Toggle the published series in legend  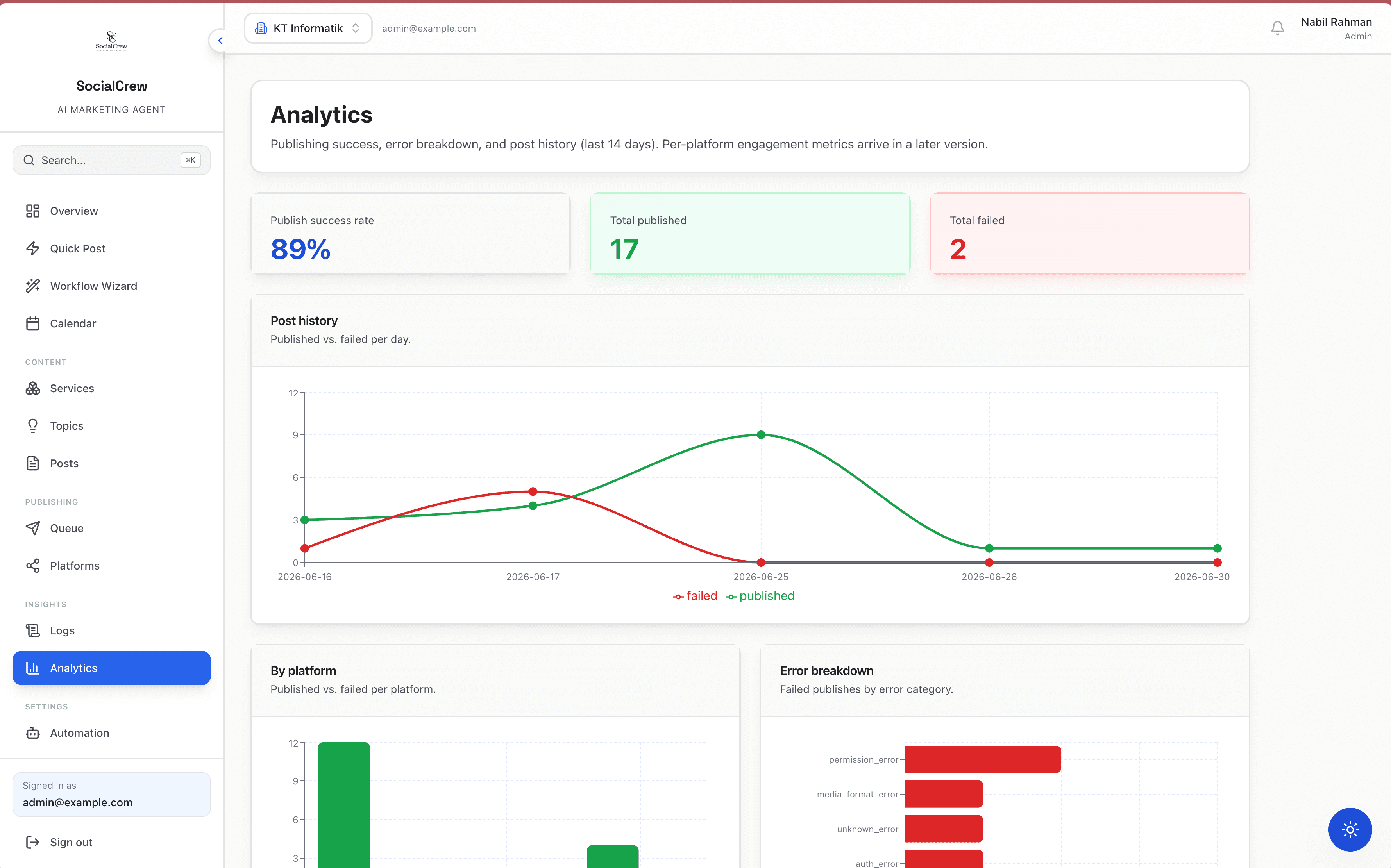[760, 596]
